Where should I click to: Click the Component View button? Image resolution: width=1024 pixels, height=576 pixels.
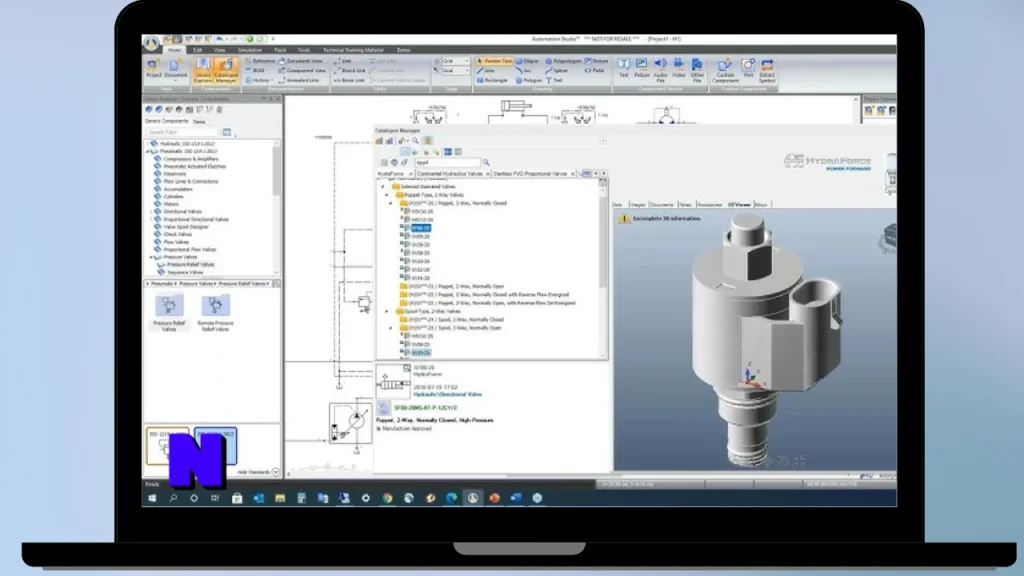[302, 71]
